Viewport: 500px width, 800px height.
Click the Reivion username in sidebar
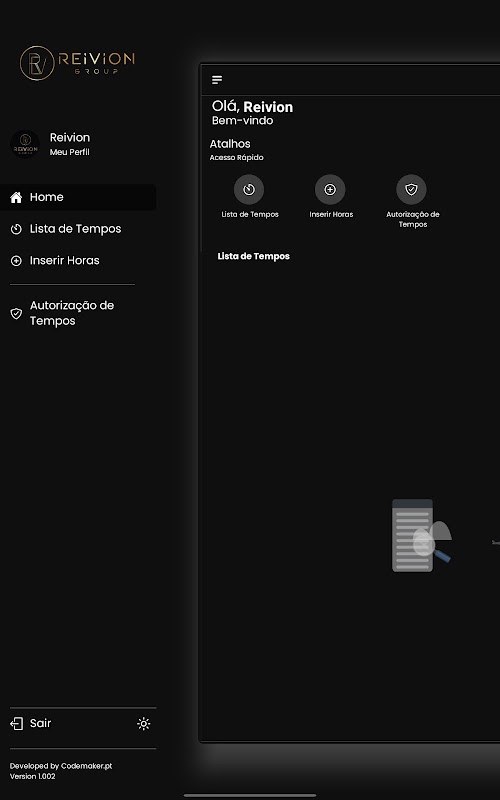tap(70, 137)
